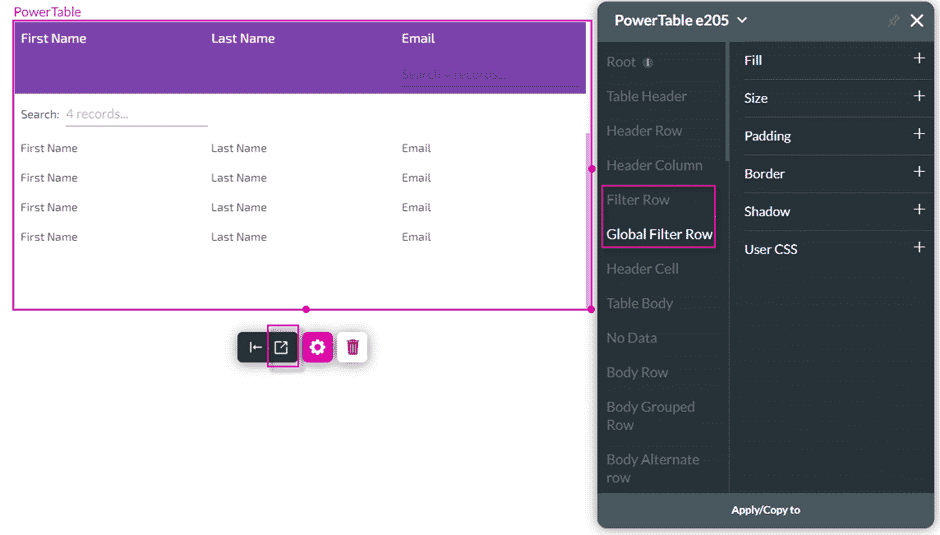
Task: Click the bottom center resize handle
Action: (x=306, y=309)
